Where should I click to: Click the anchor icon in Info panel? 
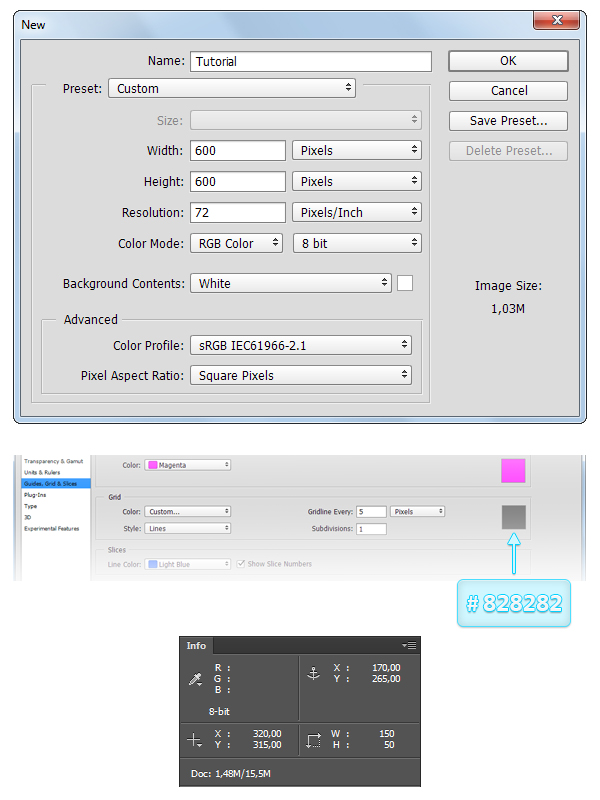[x=312, y=674]
